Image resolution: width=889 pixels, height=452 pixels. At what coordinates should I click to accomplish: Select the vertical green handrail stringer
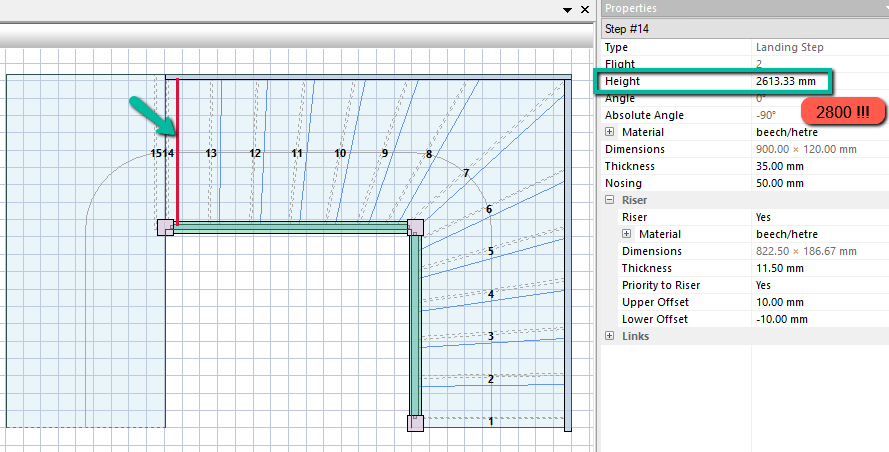[x=415, y=326]
